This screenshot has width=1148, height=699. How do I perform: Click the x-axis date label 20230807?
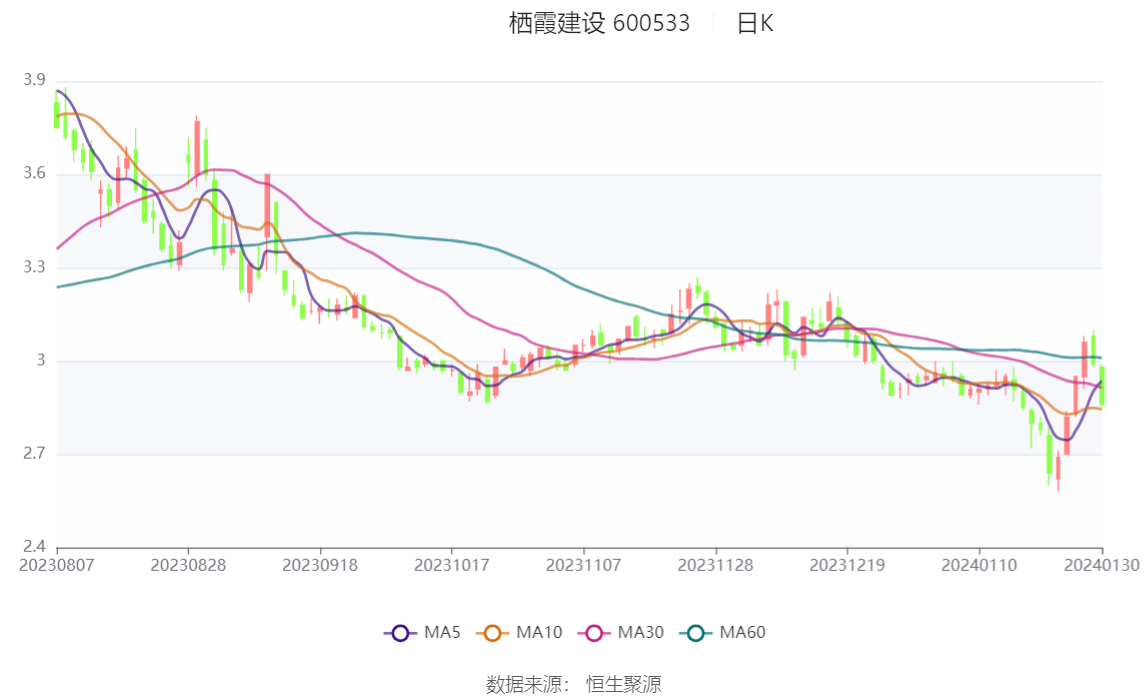(x=56, y=565)
